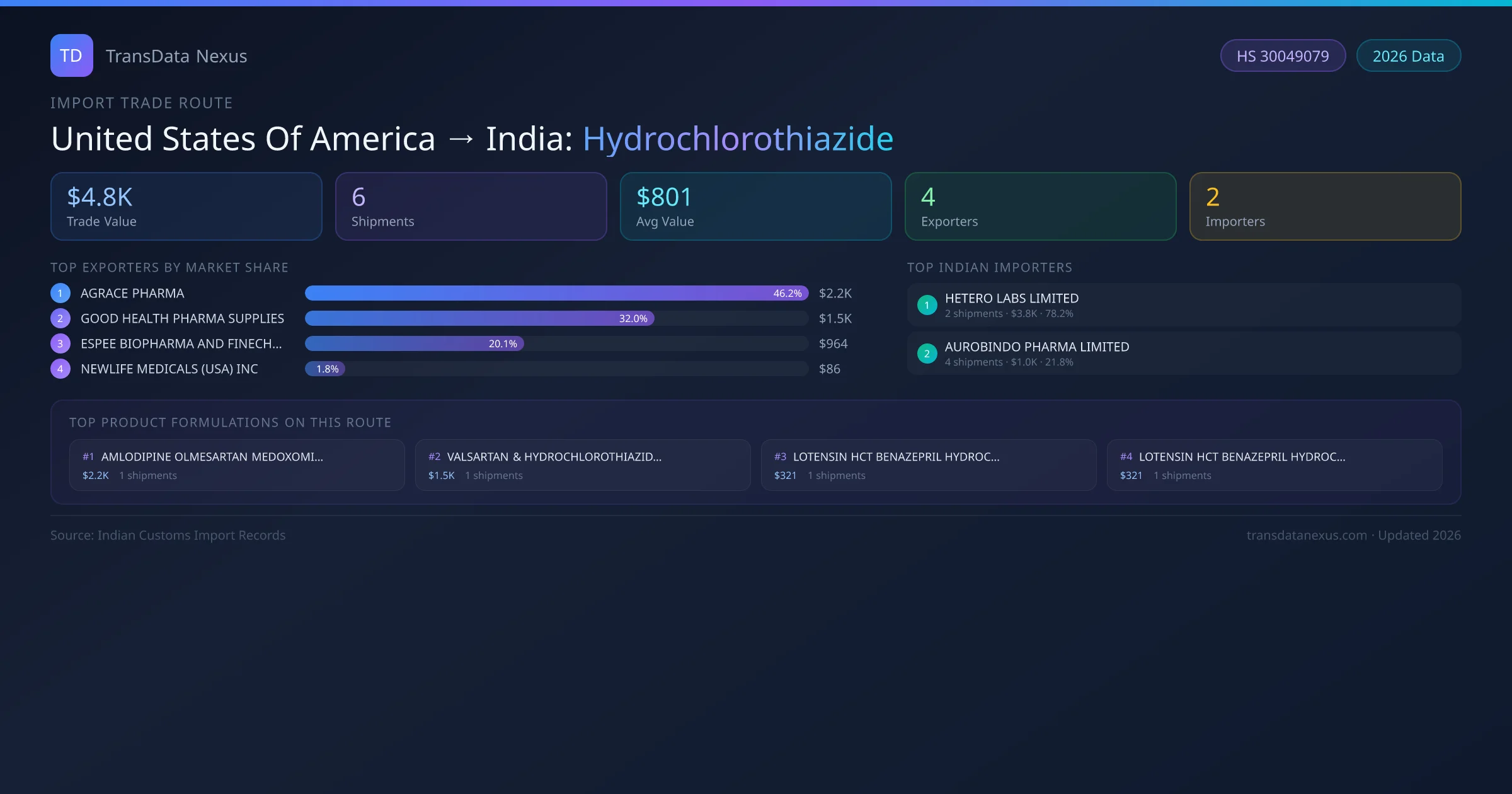Viewport: 1512px width, 794px height.
Task: Expand the AMLODIPINE OLMESARTAN formulation card
Action: click(236, 465)
